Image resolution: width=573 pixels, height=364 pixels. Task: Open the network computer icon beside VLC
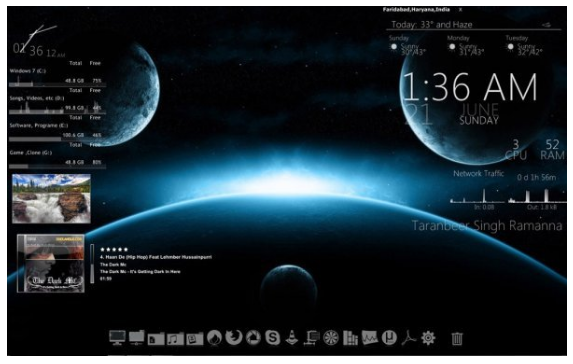pyautogui.click(x=311, y=338)
